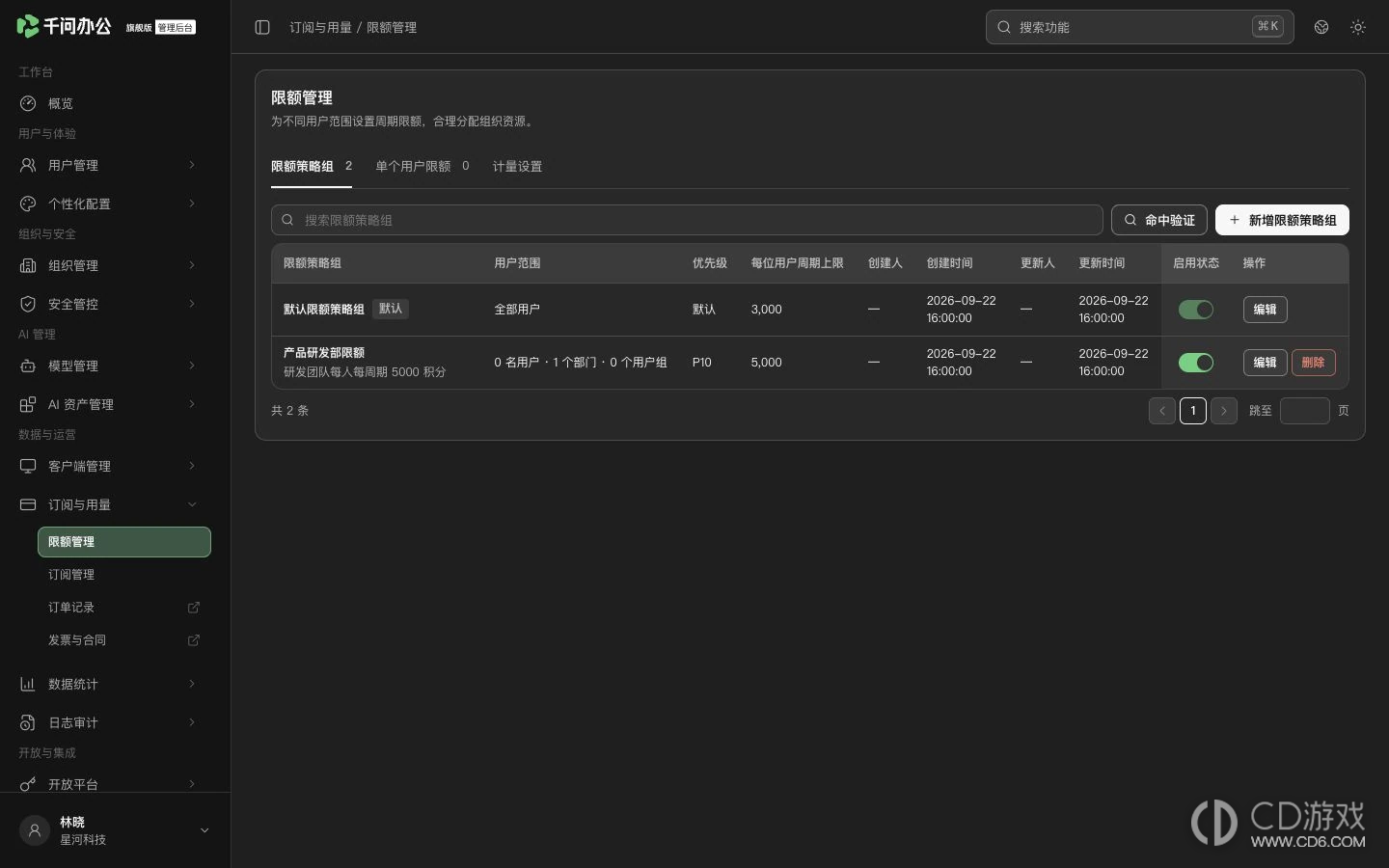1389x868 pixels.
Task: Switch to the 单个用户限额 tab
Action: pos(422,166)
